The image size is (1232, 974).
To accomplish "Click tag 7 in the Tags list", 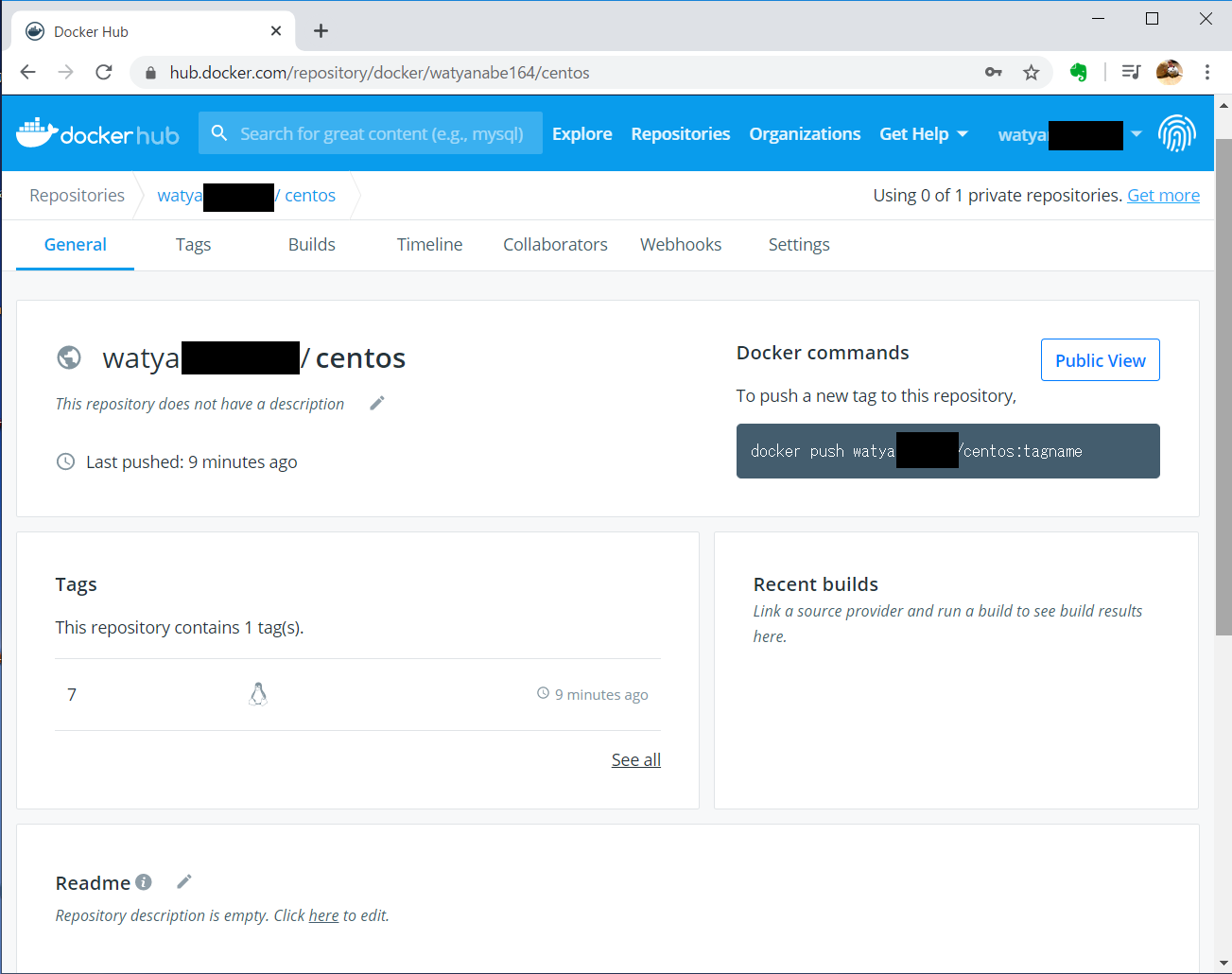I will click(x=72, y=695).
